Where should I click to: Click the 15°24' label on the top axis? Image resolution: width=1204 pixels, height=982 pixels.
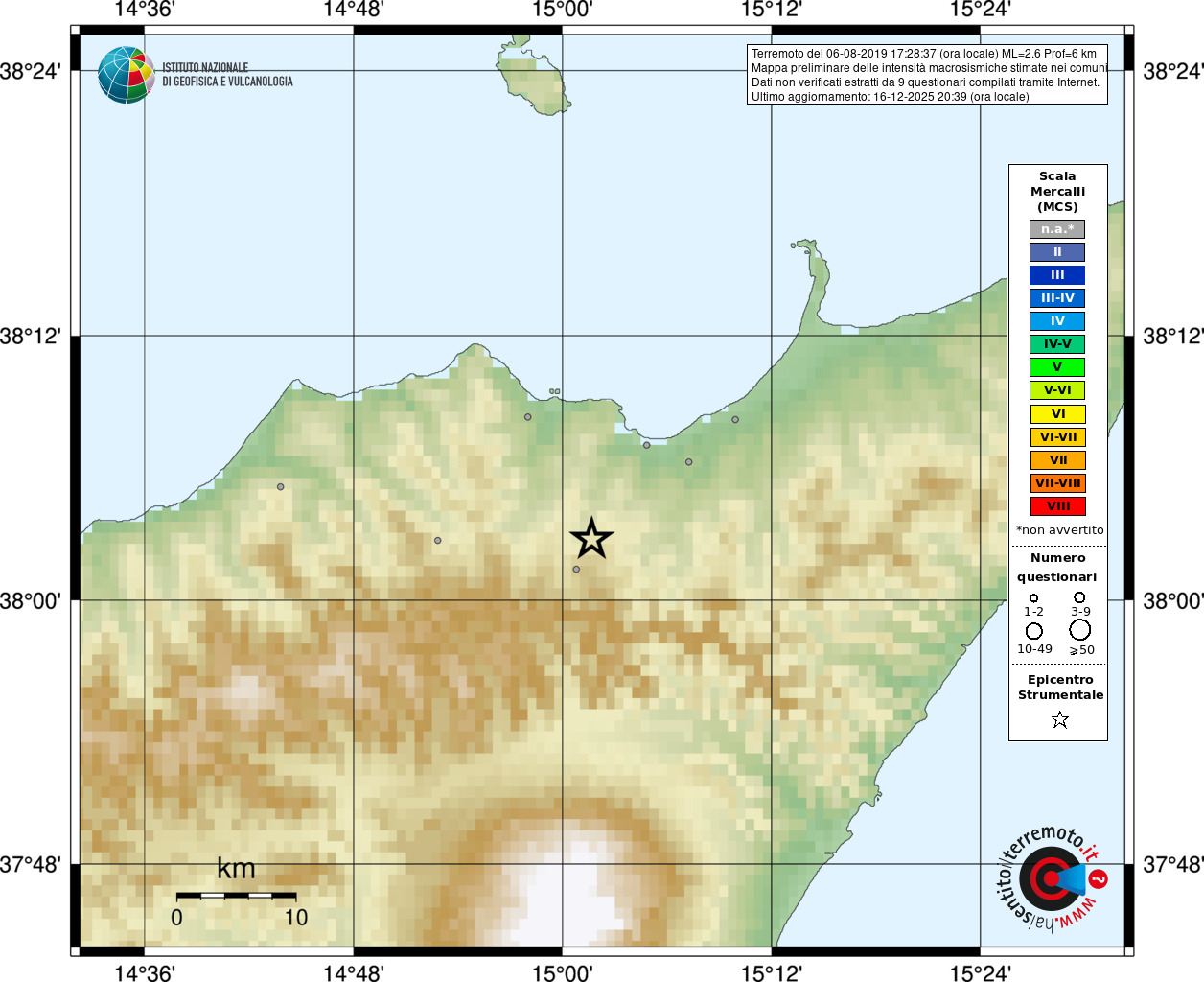981,10
